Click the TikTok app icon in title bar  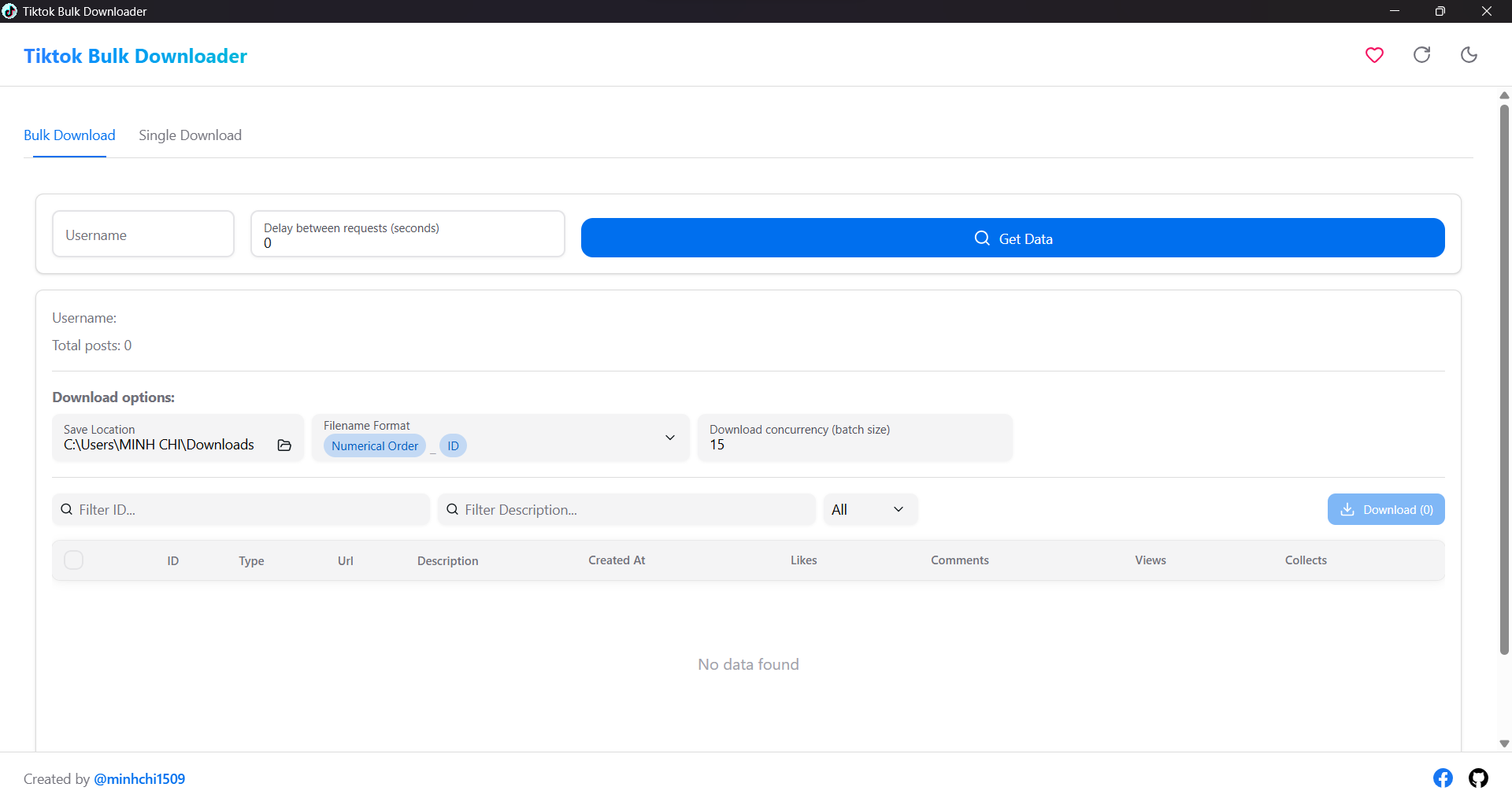[x=9, y=11]
